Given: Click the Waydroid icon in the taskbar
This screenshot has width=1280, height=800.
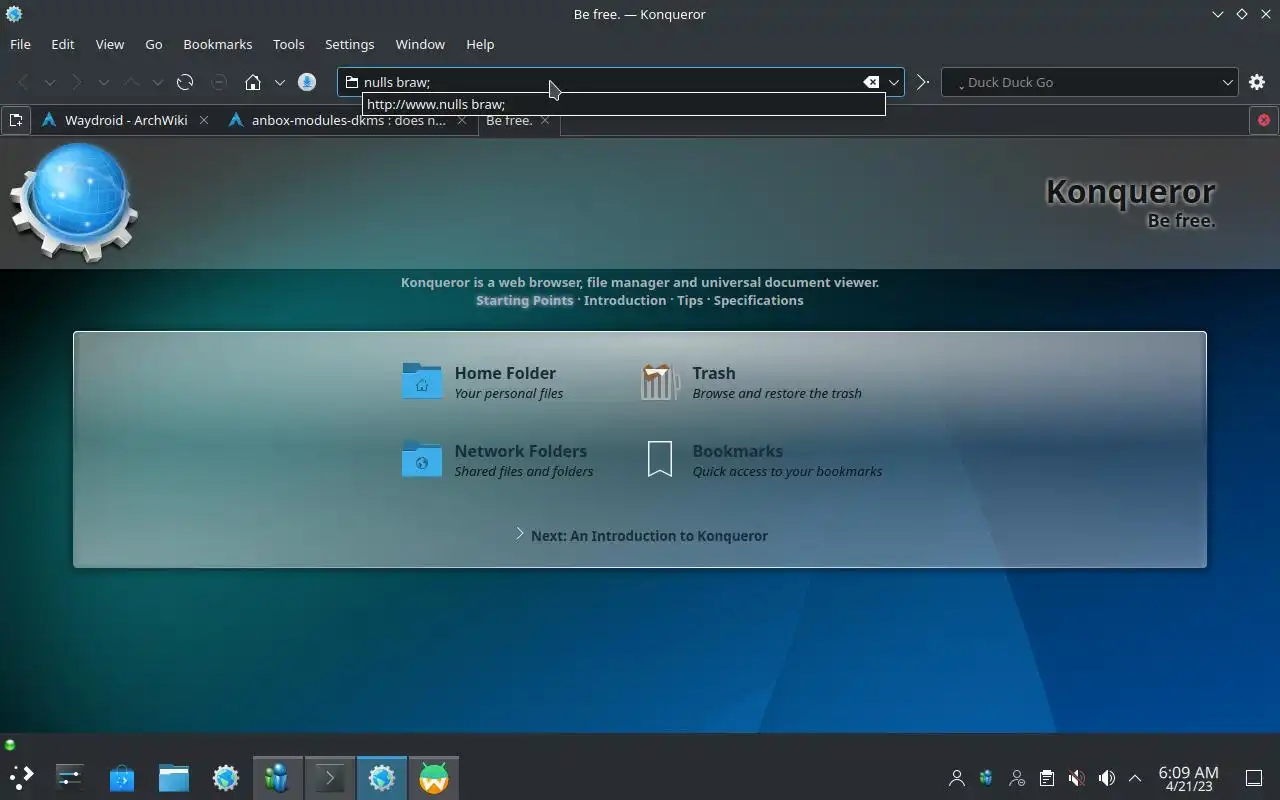Looking at the screenshot, I should click(x=434, y=777).
